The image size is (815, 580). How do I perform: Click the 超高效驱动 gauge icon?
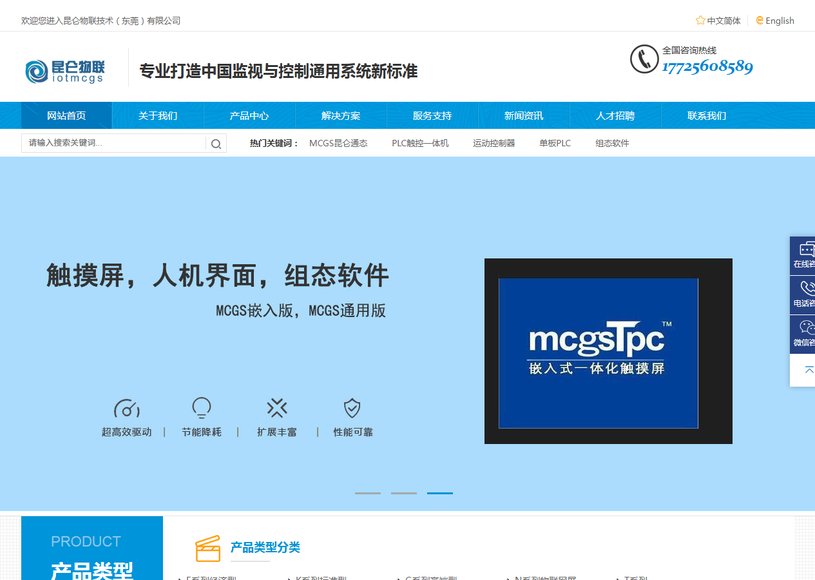[x=127, y=408]
